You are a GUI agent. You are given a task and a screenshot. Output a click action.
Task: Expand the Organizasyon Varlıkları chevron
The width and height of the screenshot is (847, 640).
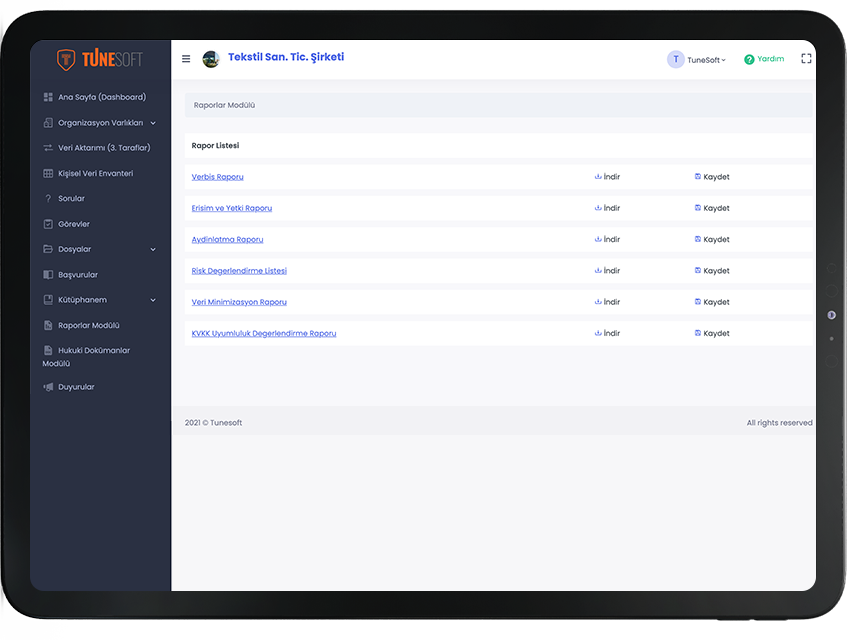[x=153, y=123]
